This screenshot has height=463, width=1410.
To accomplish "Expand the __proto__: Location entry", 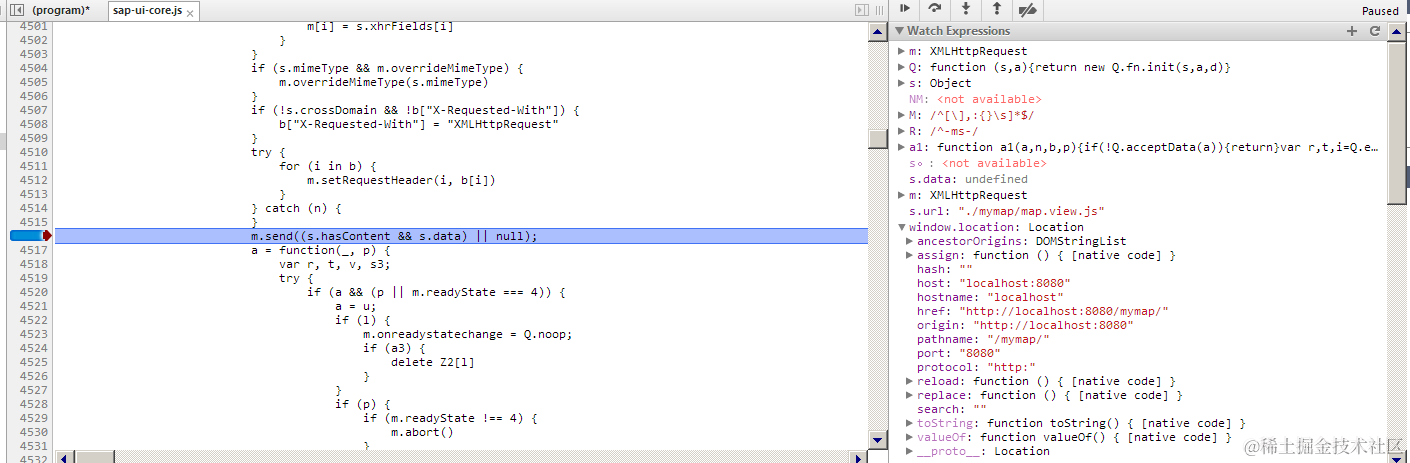I will click(909, 451).
